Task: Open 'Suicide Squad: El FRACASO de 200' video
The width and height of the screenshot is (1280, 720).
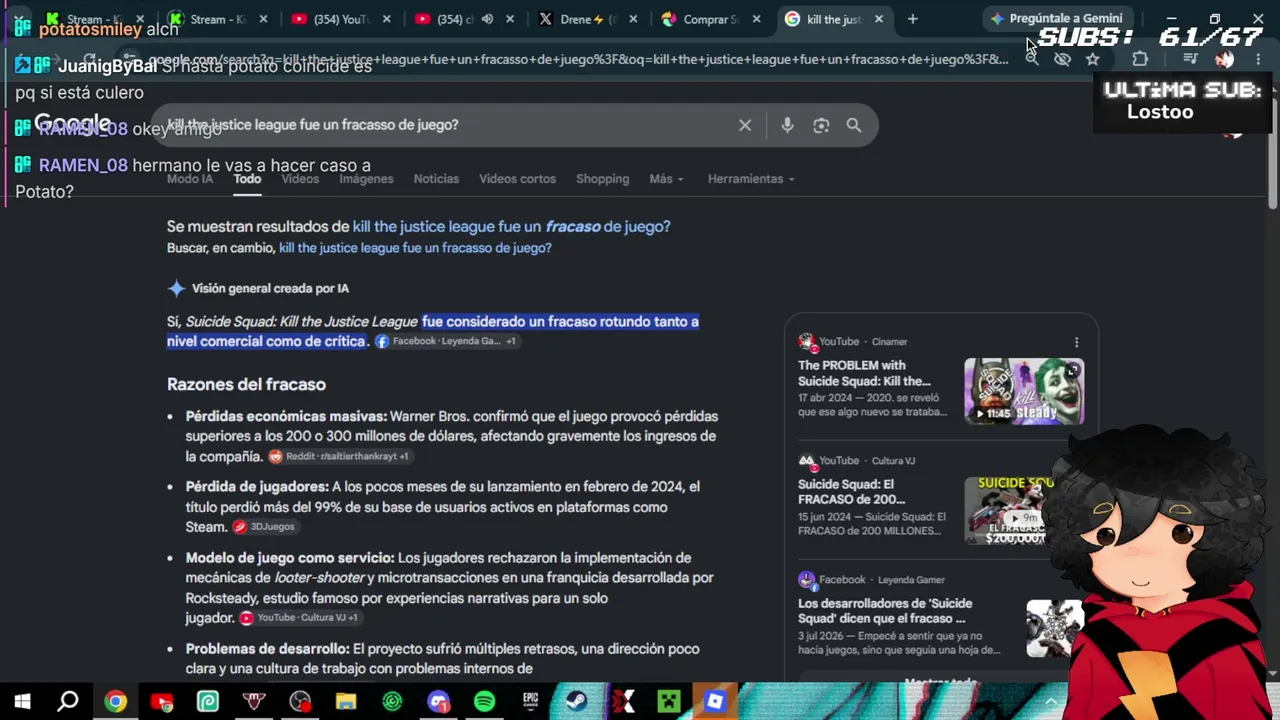Action: [x=851, y=492]
